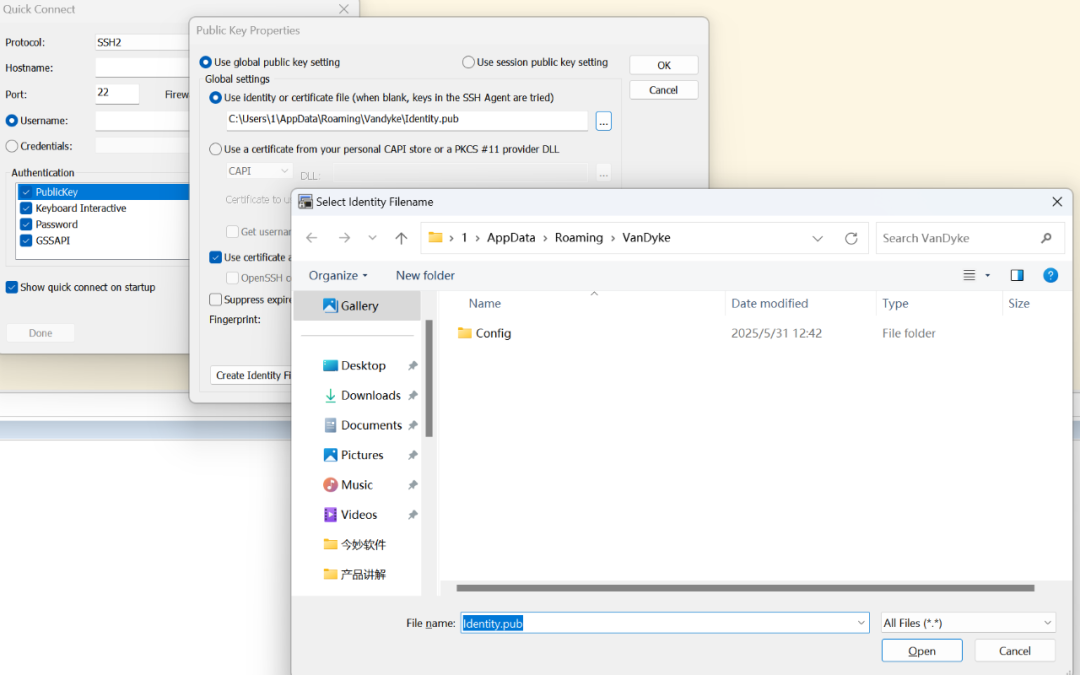This screenshot has height=675, width=1080.
Task: Expand the File name dropdown arrow
Action: tap(861, 623)
